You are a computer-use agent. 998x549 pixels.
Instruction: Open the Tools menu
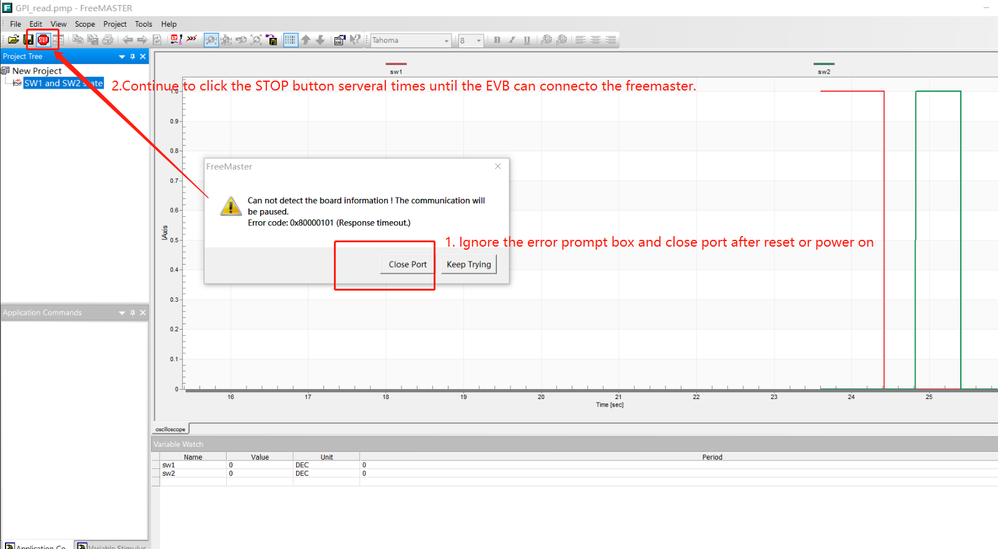(x=143, y=24)
